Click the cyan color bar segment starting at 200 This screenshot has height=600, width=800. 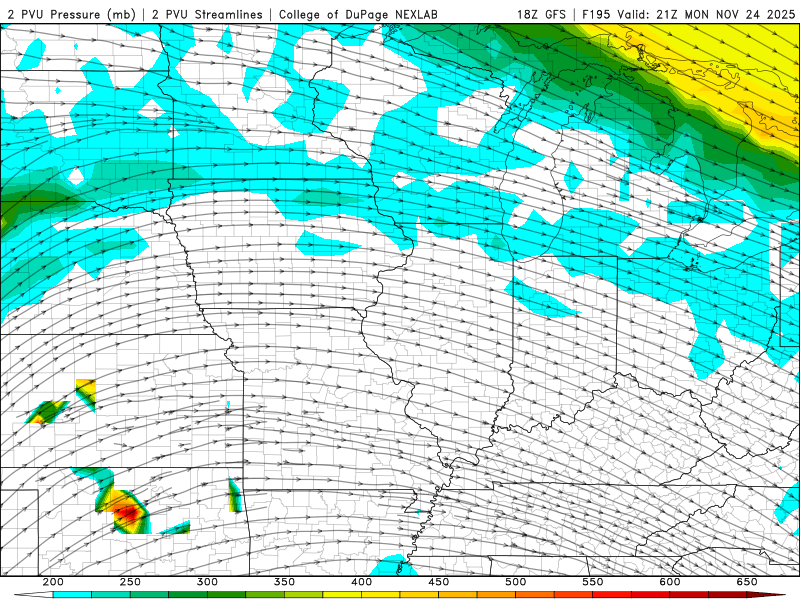pos(72,595)
